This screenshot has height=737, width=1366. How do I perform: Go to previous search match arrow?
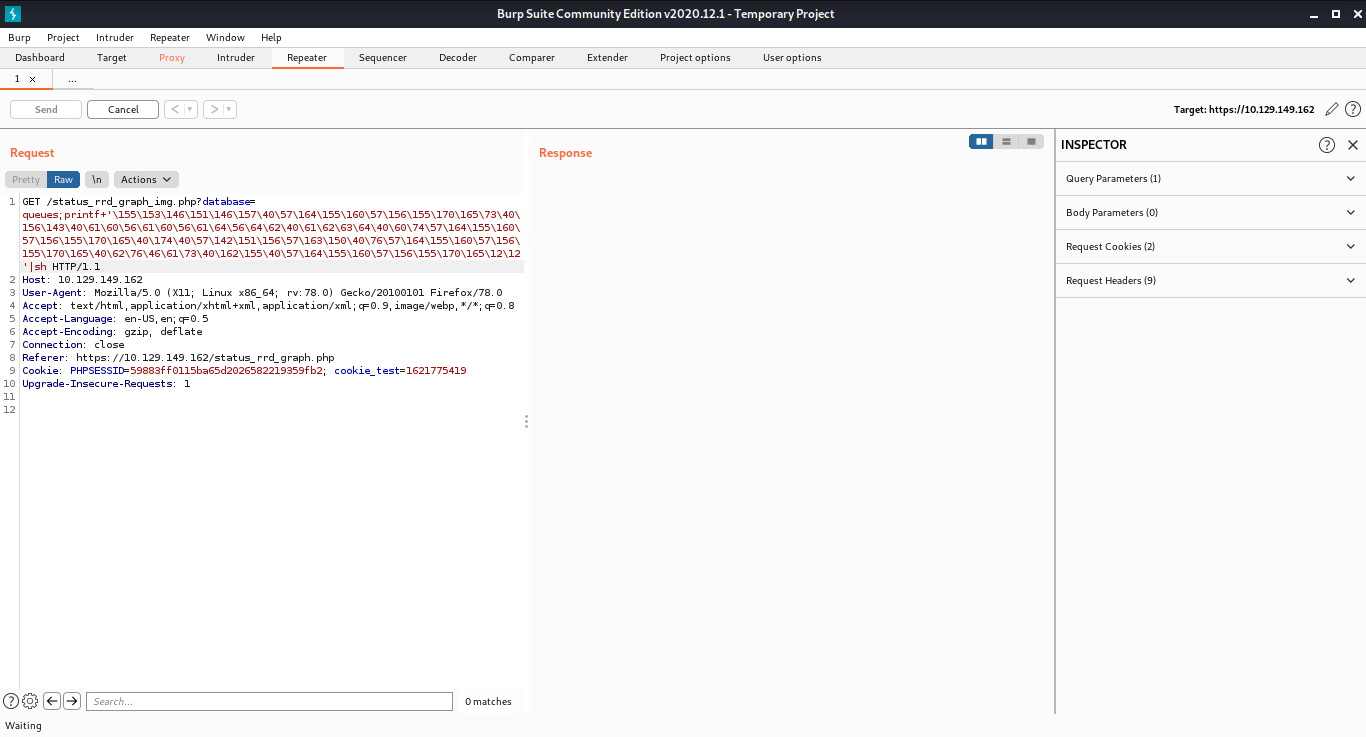52,701
